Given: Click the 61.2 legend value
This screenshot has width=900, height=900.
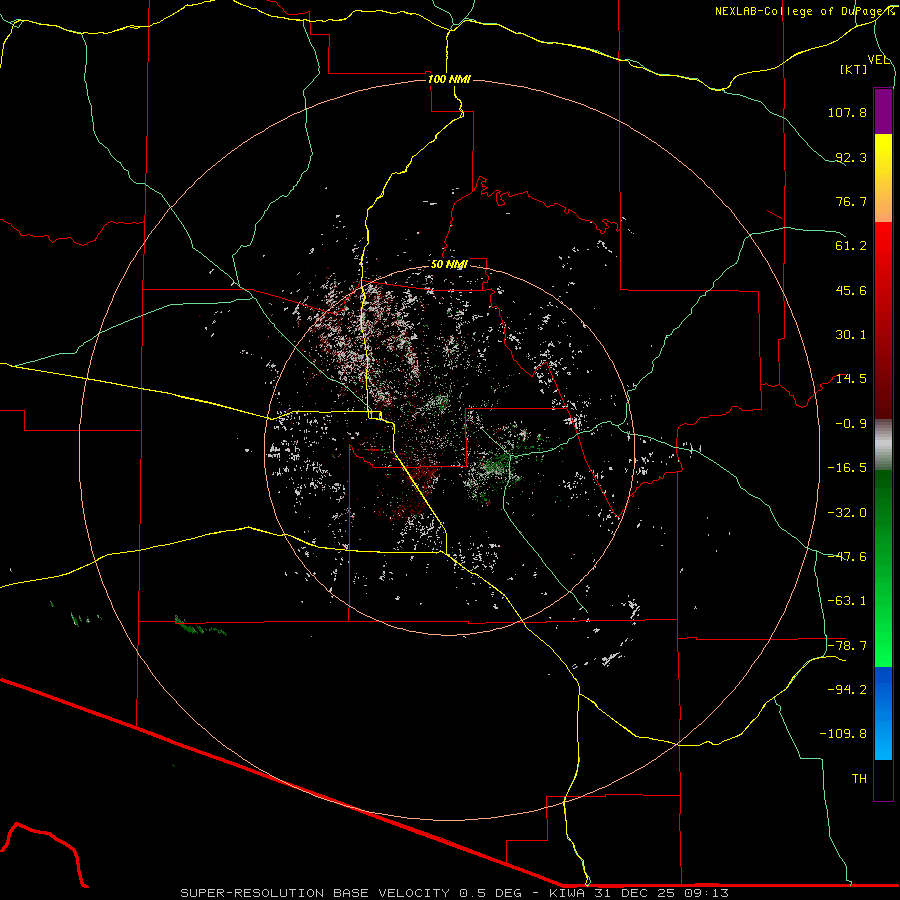Looking at the screenshot, I should tap(851, 246).
